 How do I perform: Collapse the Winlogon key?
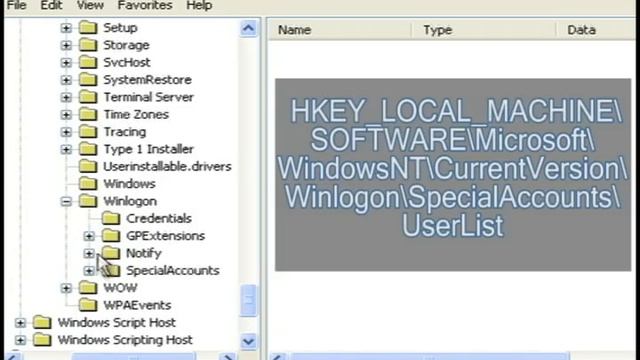pyautogui.click(x=66, y=201)
